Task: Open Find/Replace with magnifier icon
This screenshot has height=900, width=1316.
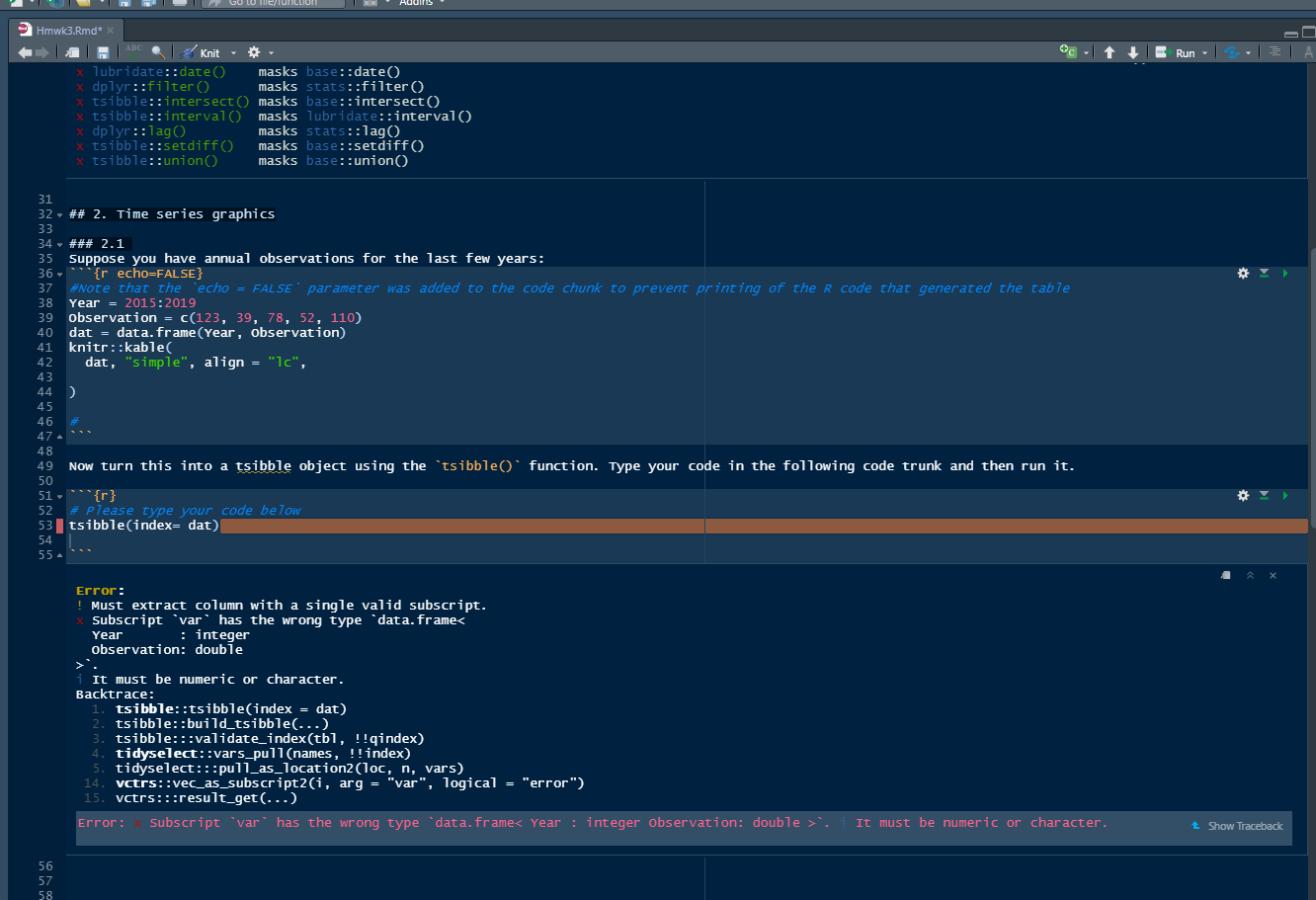Action: pyautogui.click(x=158, y=52)
